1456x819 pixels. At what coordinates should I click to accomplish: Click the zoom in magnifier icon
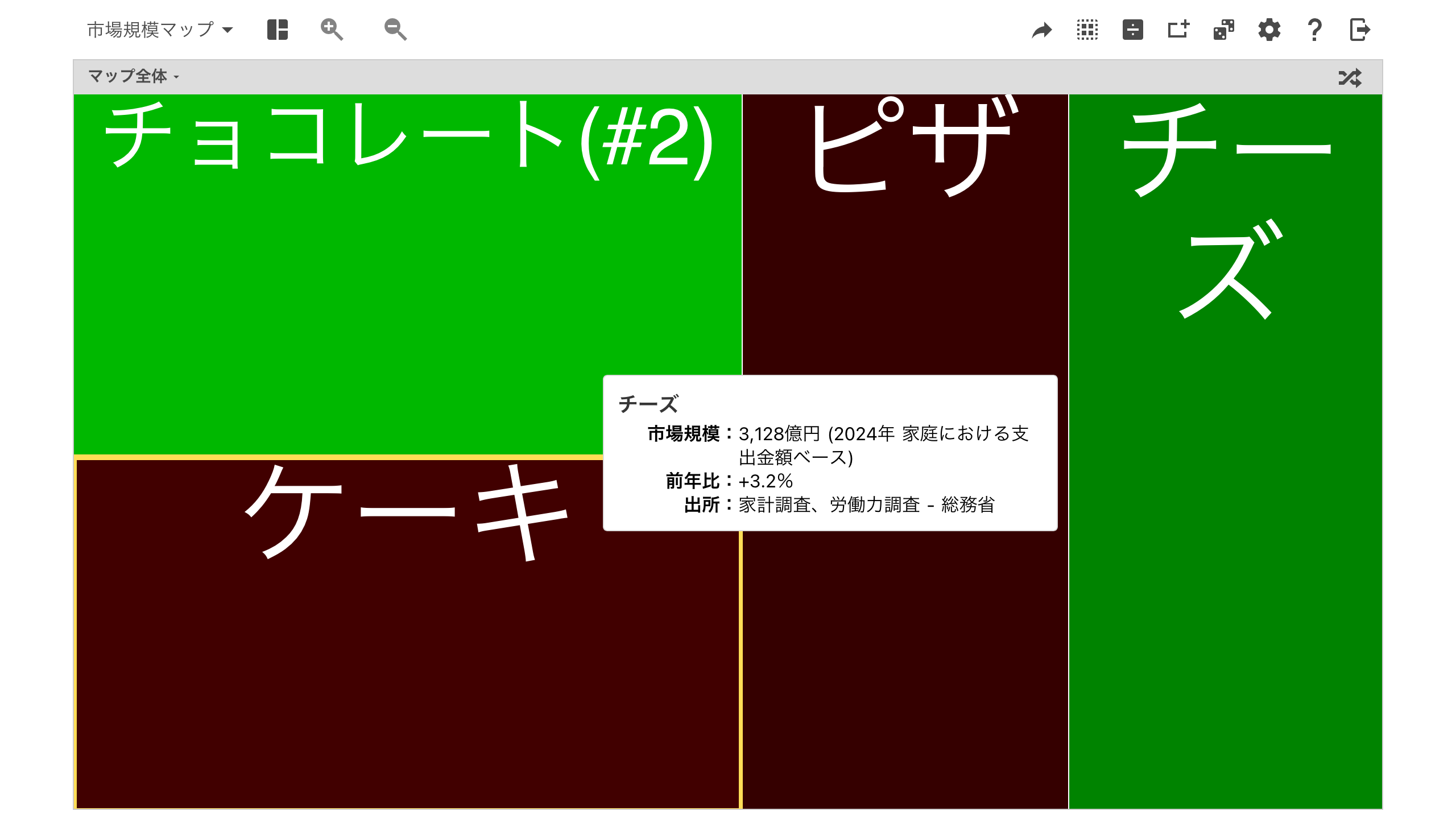[332, 30]
